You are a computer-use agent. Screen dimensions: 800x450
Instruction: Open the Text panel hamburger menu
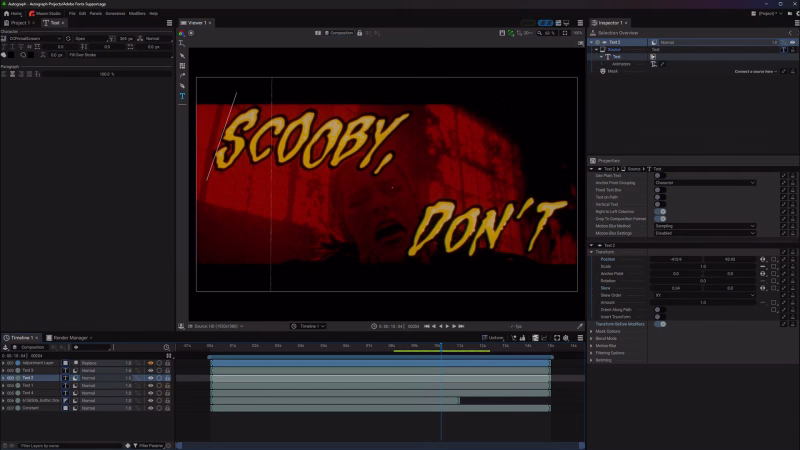coord(169,23)
